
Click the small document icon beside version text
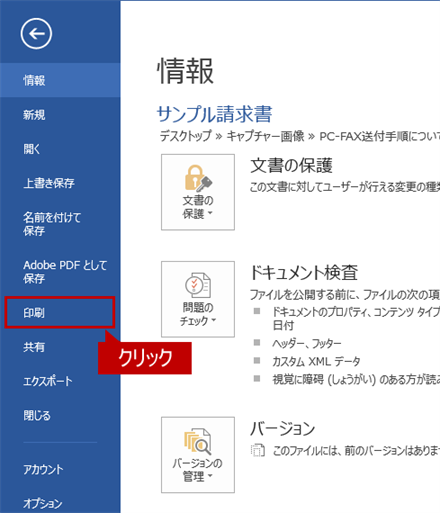coord(258,450)
